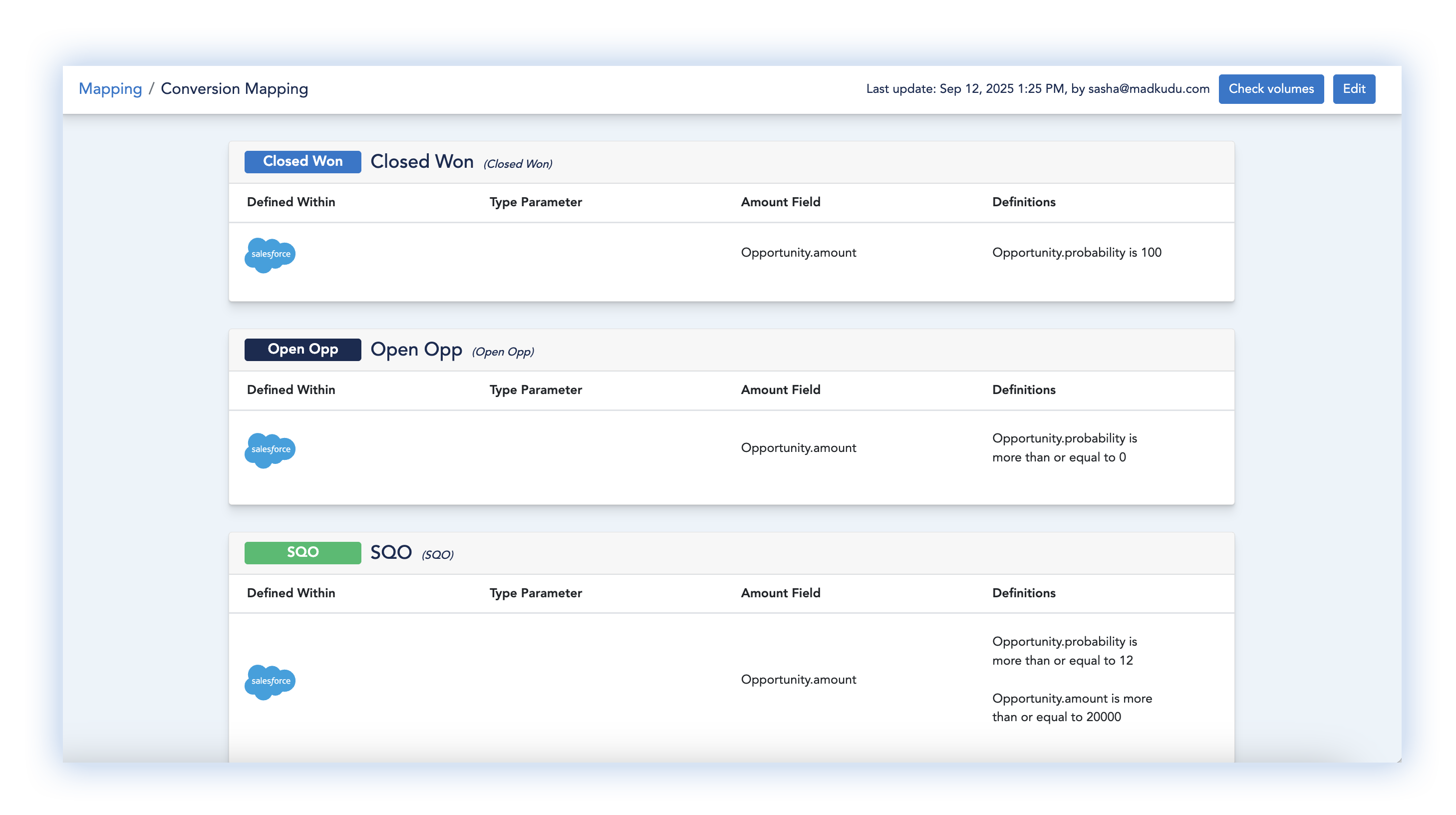Screen dimensions: 1456x815
Task: Click 'Opportunity.probability is 100' definition
Action: click(1076, 252)
